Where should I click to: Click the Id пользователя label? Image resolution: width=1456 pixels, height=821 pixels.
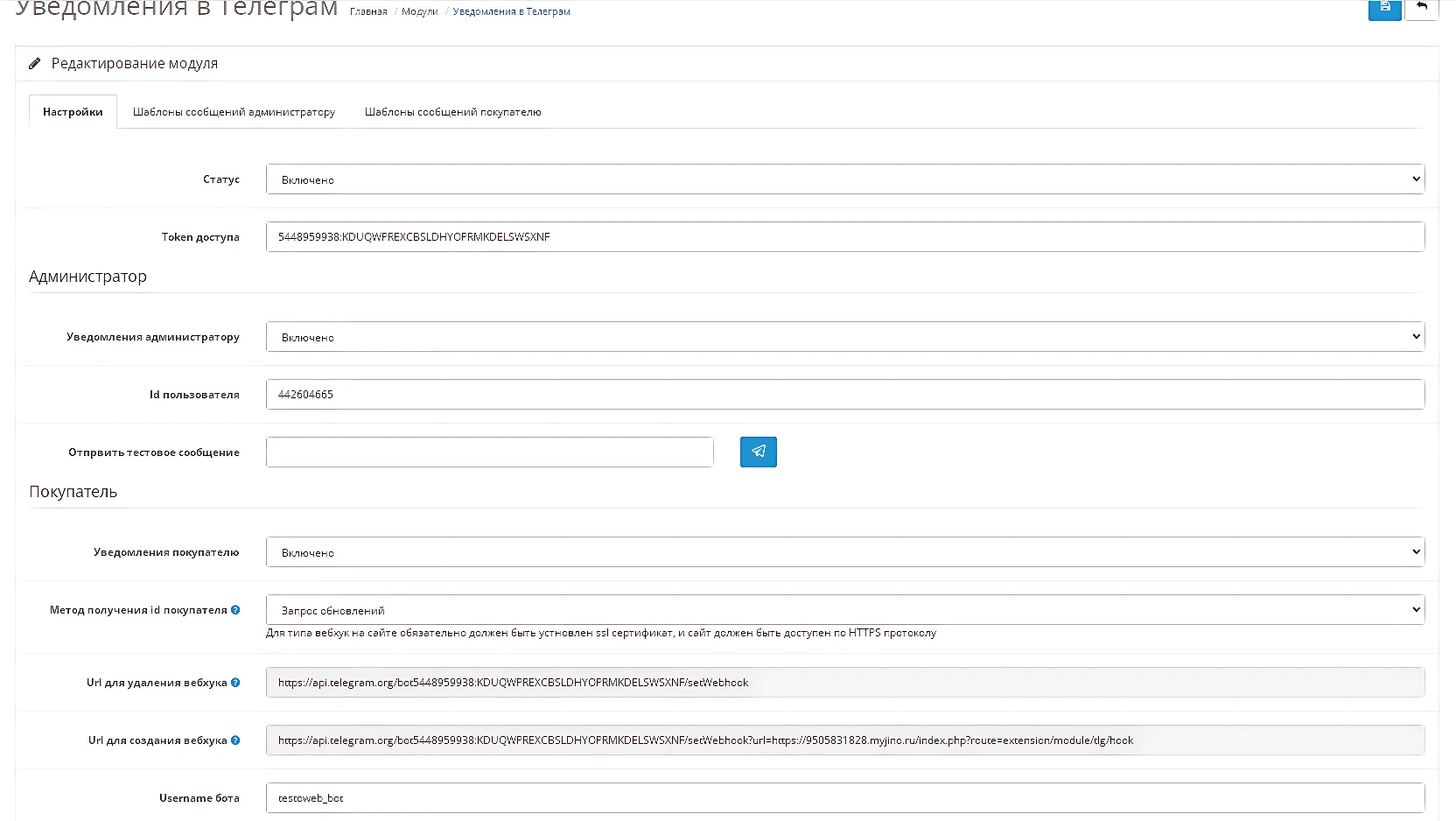(194, 395)
